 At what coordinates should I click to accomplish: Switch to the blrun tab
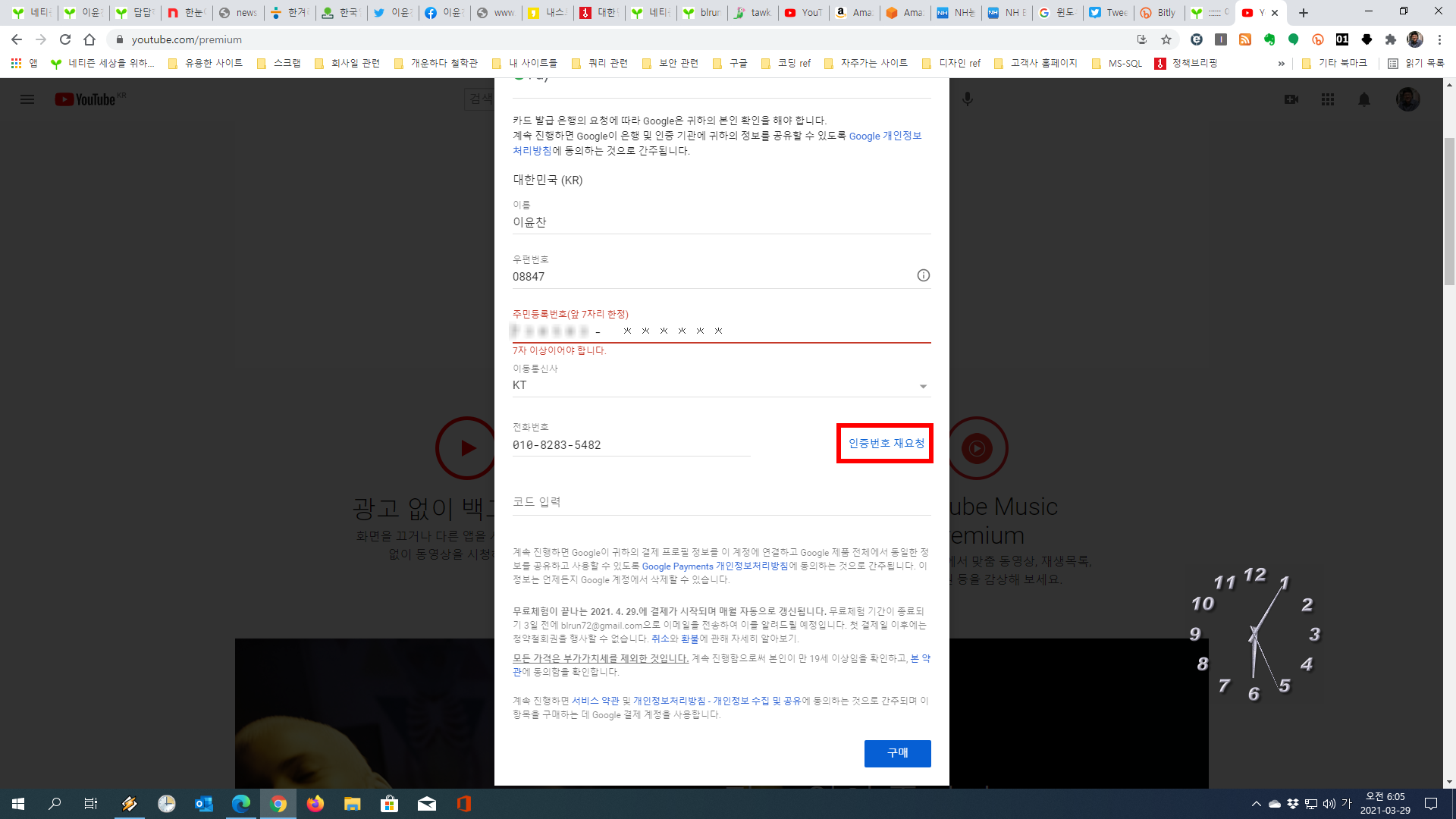coord(701,13)
